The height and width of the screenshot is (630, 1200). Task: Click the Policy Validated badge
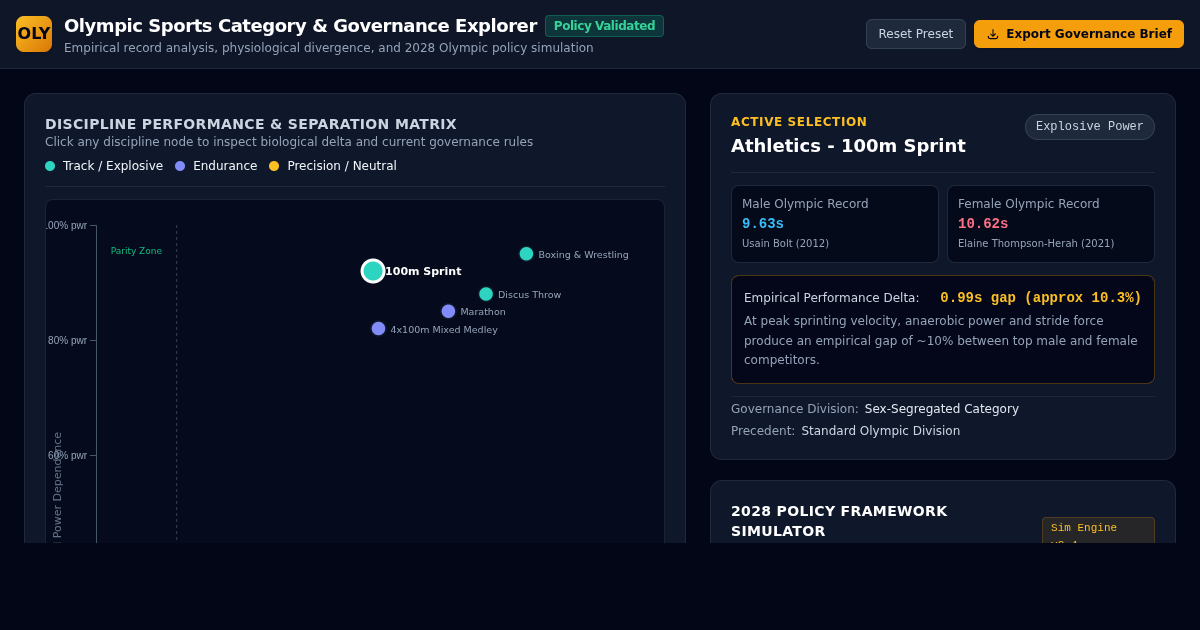tap(604, 26)
